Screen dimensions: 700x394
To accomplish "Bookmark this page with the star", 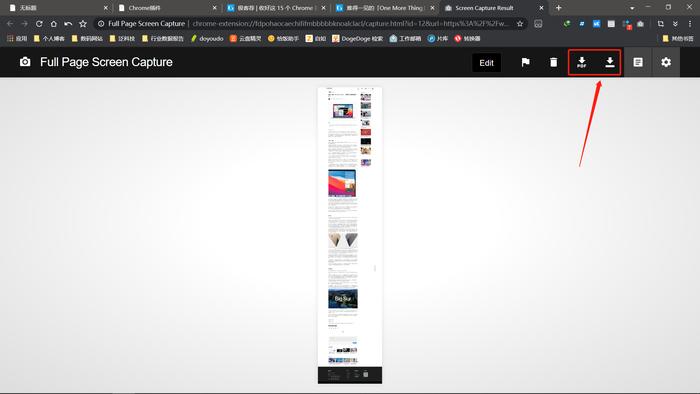I will (x=520, y=24).
